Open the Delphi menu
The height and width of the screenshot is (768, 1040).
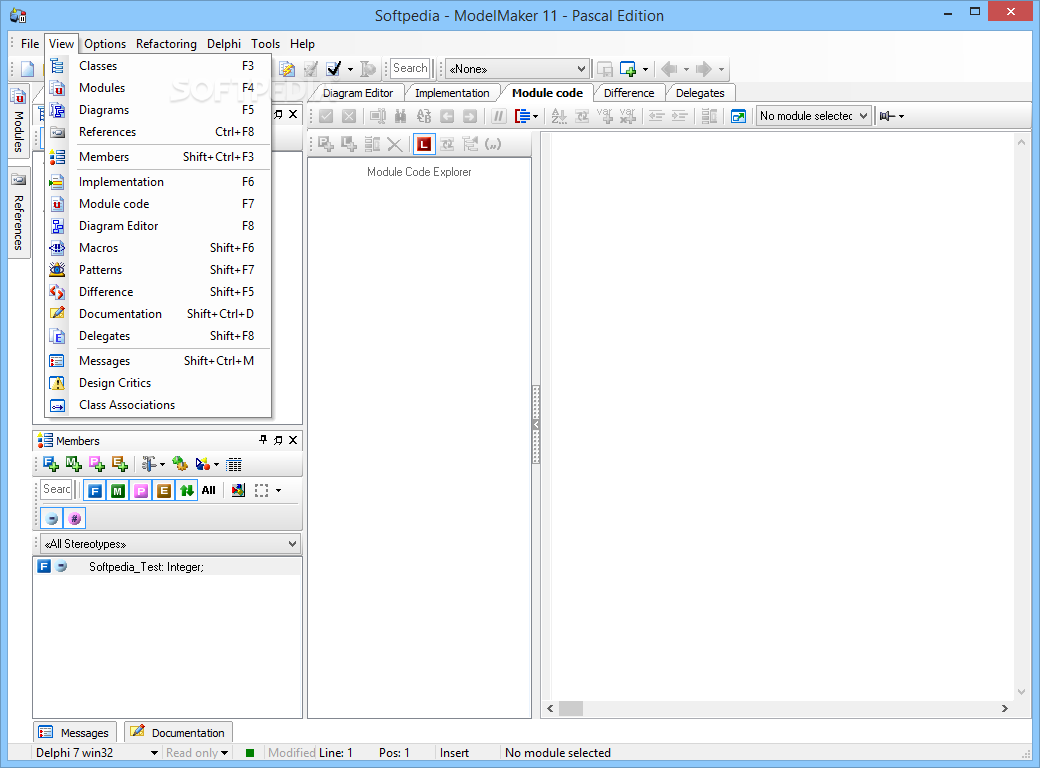coord(224,44)
